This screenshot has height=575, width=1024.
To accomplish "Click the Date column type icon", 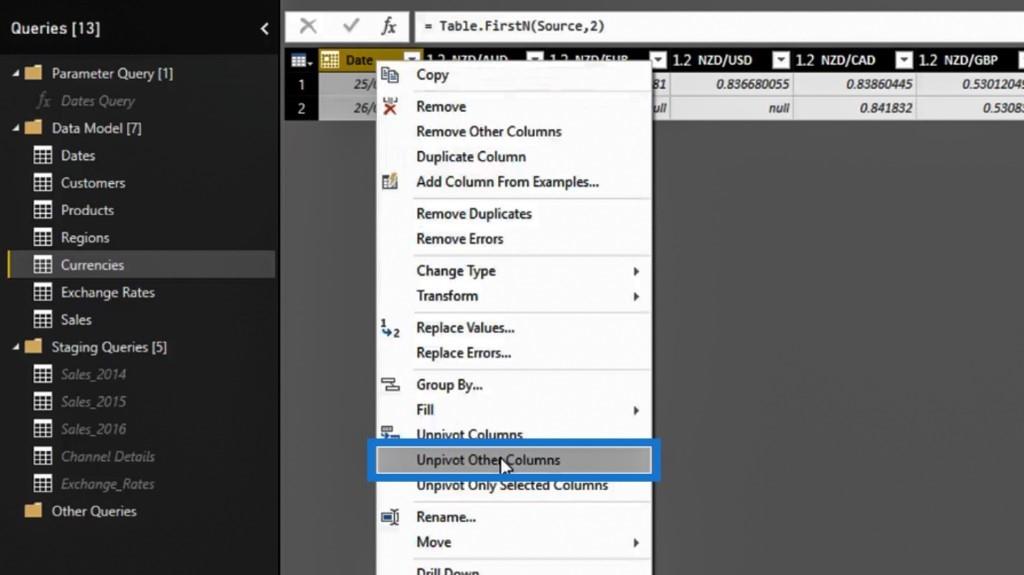I will tap(330, 60).
